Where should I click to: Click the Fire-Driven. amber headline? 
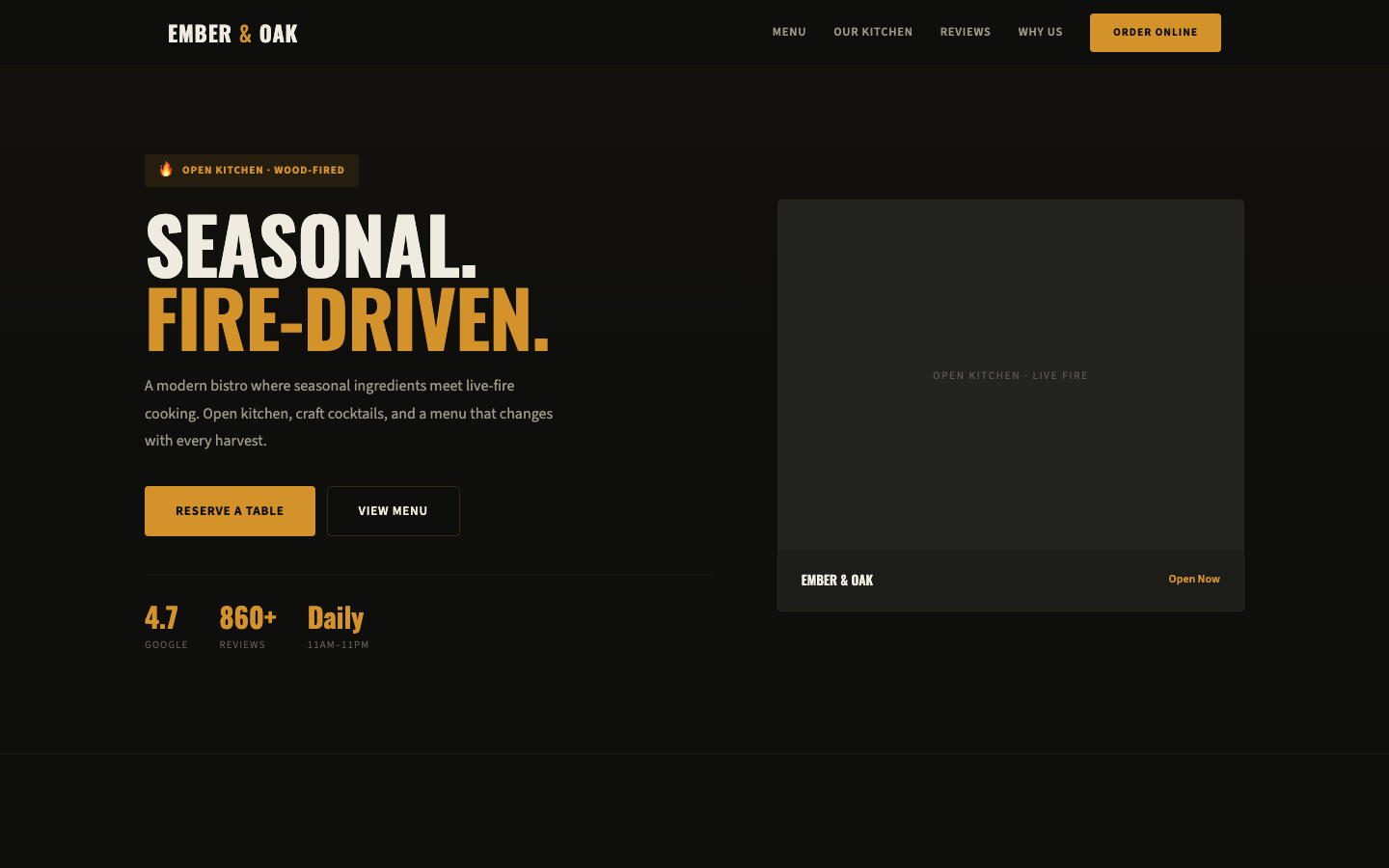347,319
